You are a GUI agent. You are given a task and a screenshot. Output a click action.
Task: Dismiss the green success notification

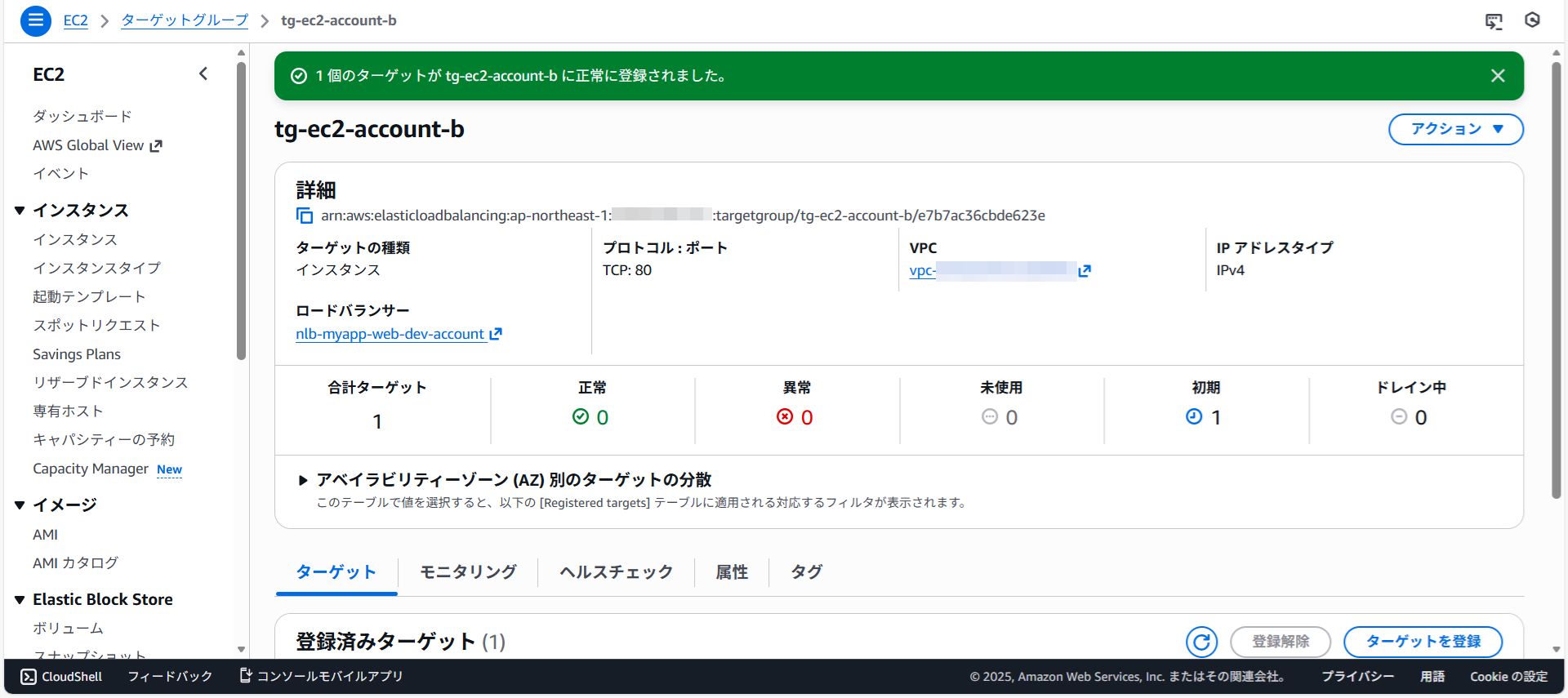click(1497, 76)
